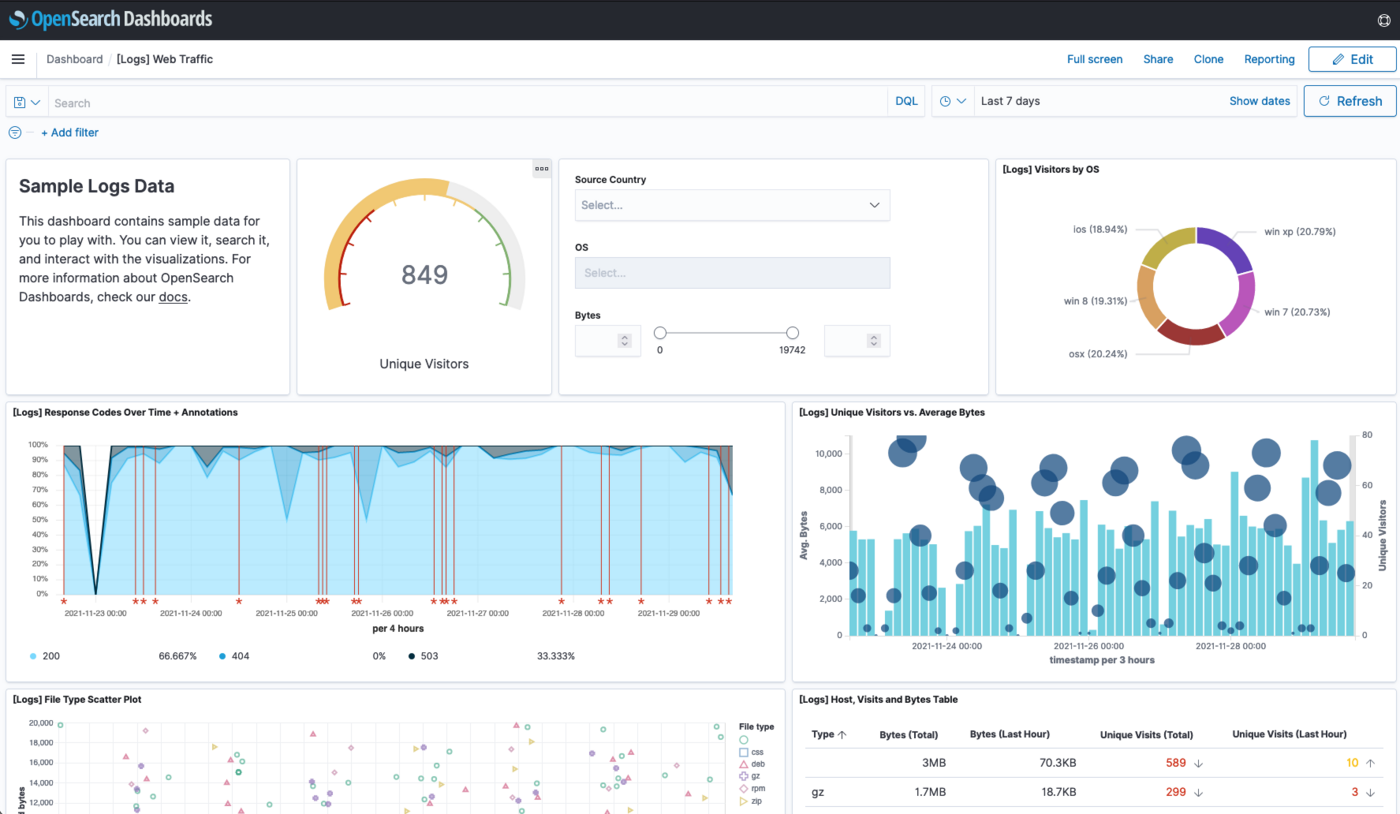
Task: Toggle the 503 legend entry
Action: point(427,655)
